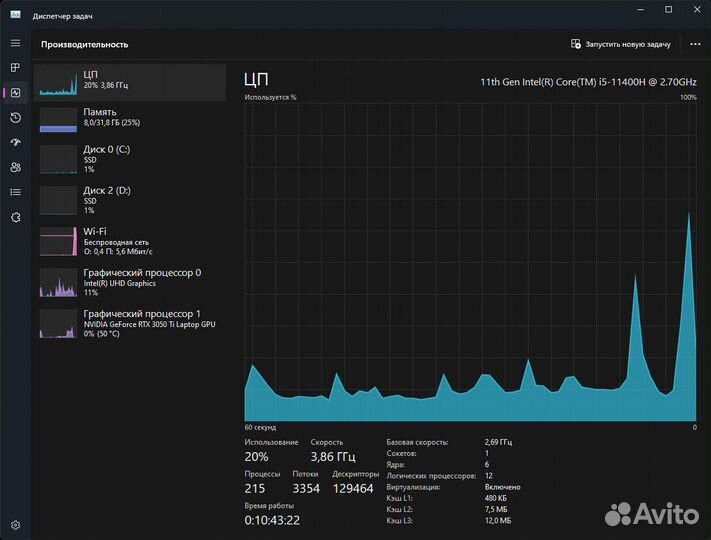Click the 3,86 ГГц speed value
The width and height of the screenshot is (711, 540).
[333, 457]
